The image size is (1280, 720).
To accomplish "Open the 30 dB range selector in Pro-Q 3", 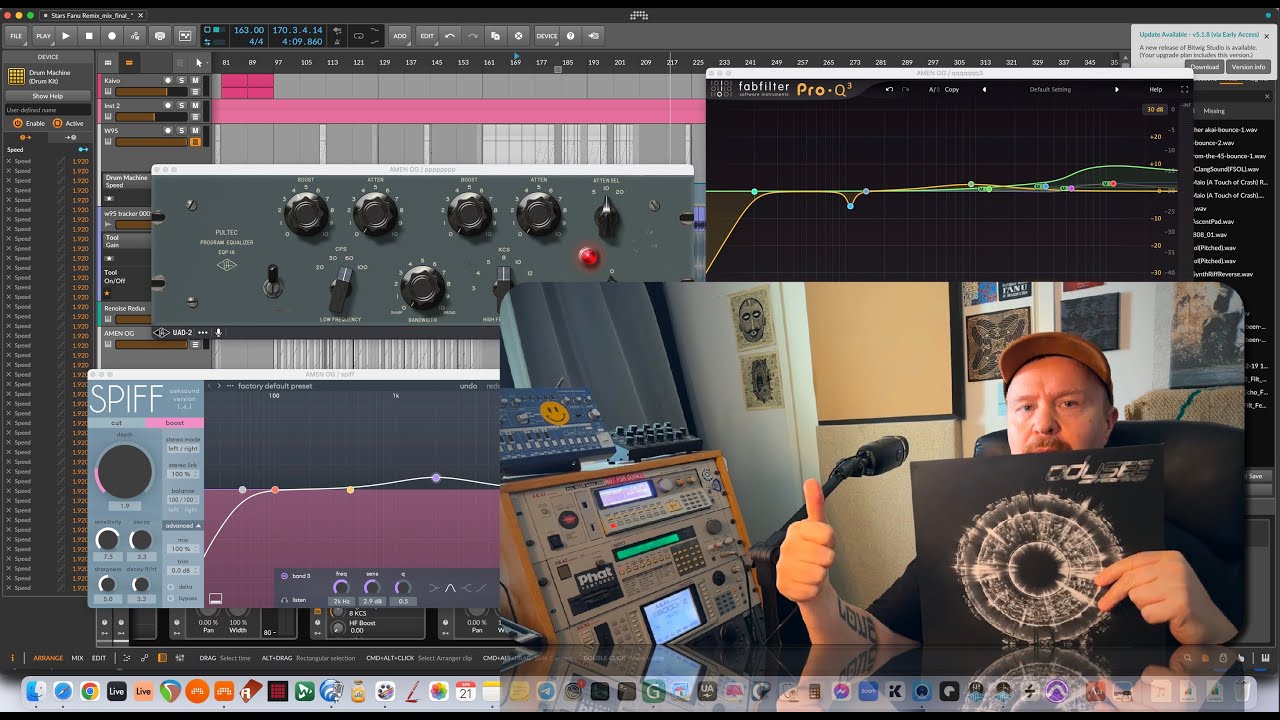I will click(1155, 109).
